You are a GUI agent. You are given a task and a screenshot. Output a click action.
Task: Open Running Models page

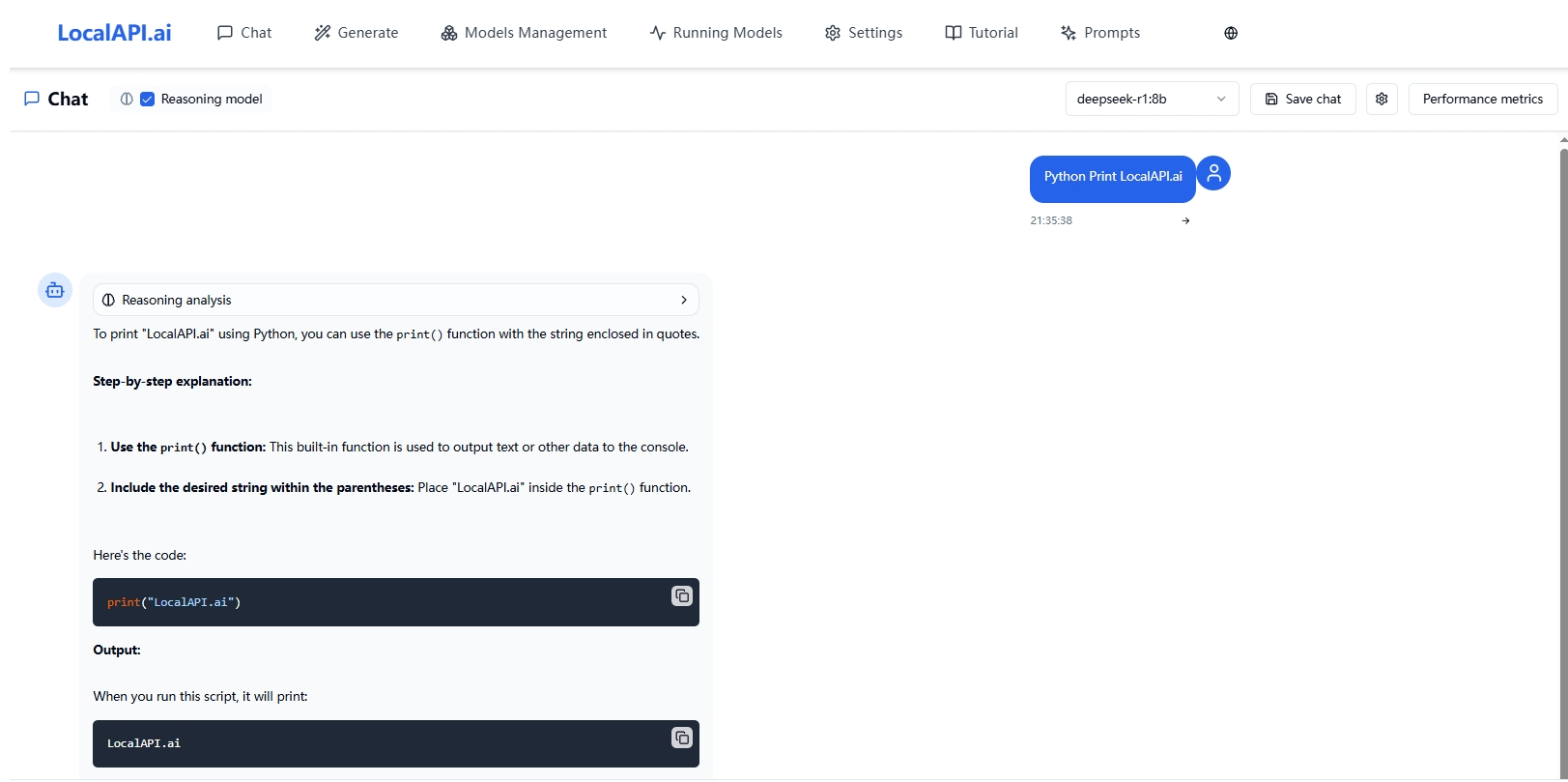716,33
